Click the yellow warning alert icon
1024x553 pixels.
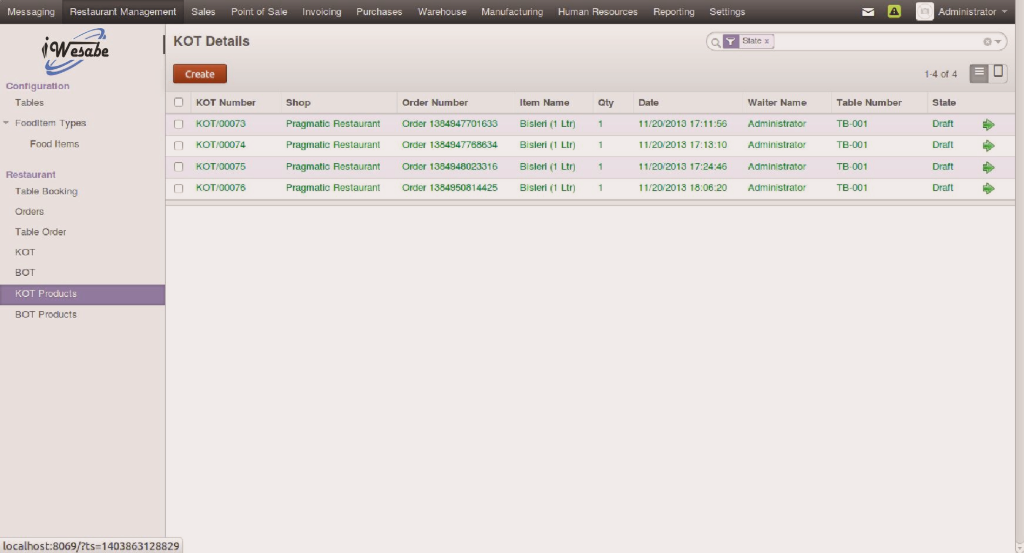coord(894,12)
